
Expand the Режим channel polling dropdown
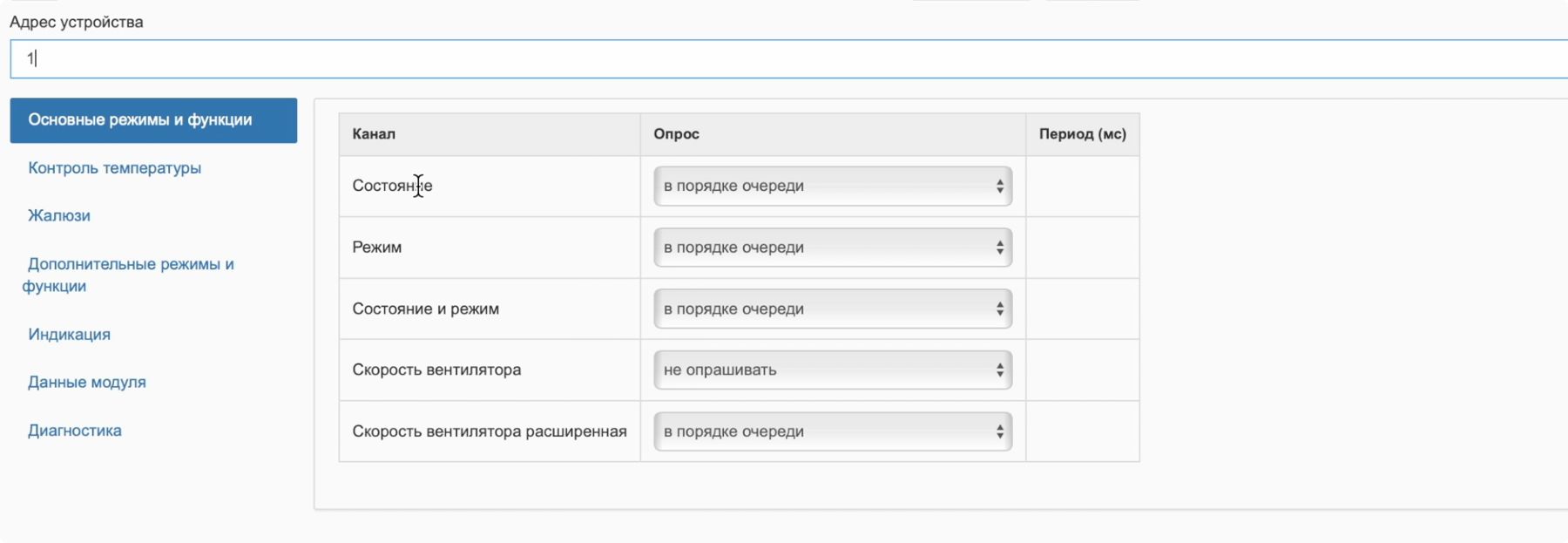click(832, 248)
